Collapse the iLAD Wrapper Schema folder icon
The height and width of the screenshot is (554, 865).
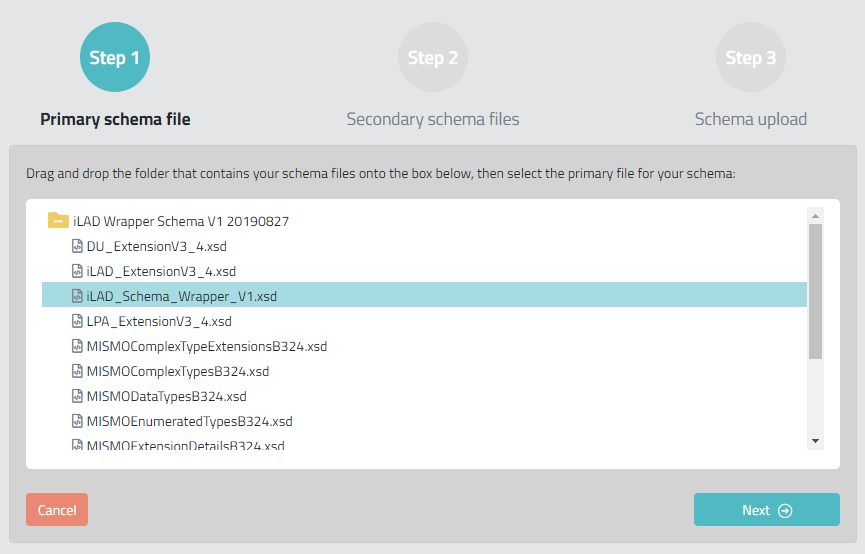pos(58,221)
